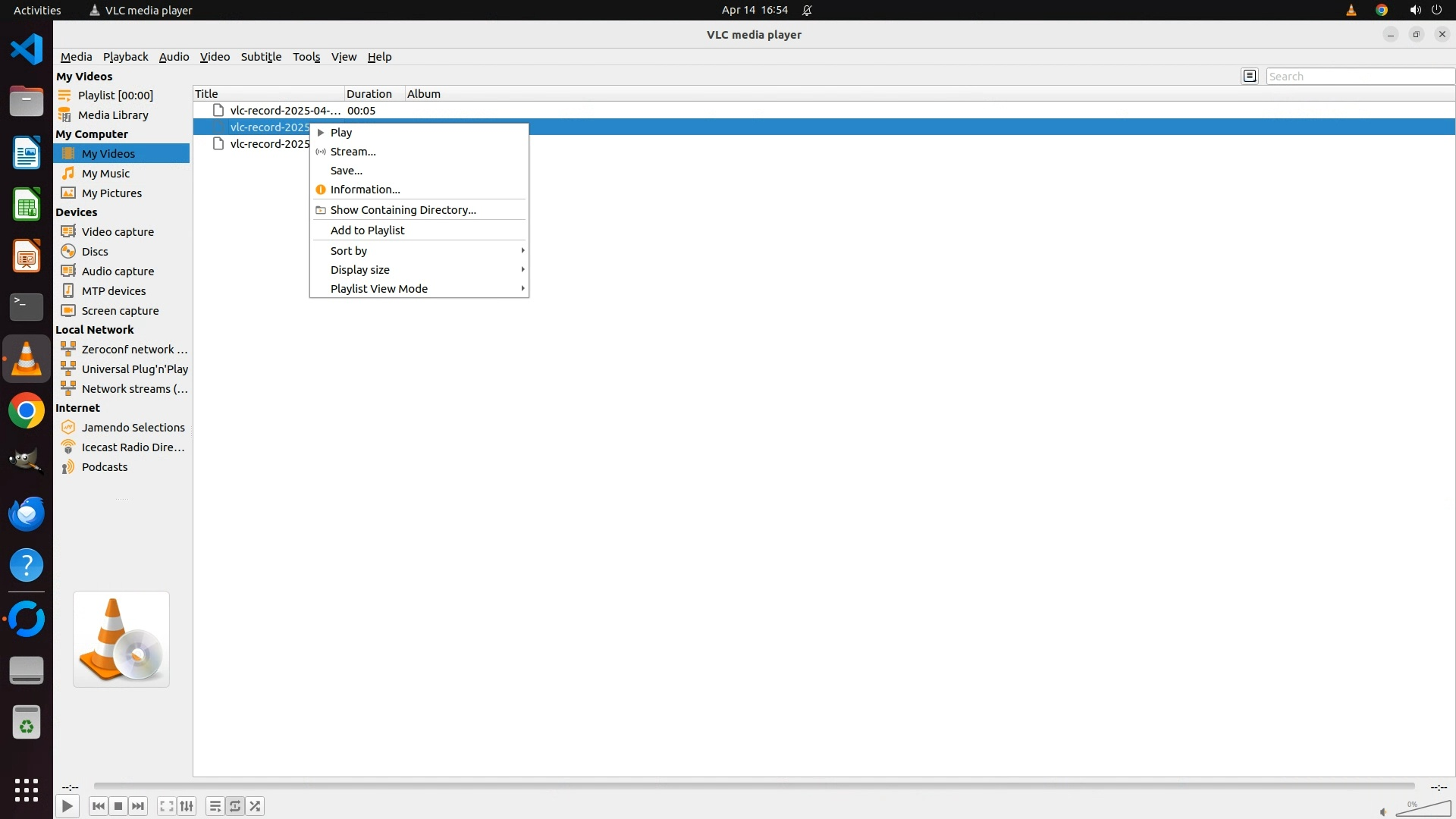This screenshot has height=819, width=1456.
Task: Open Podcasts under Internet
Action: 105,467
